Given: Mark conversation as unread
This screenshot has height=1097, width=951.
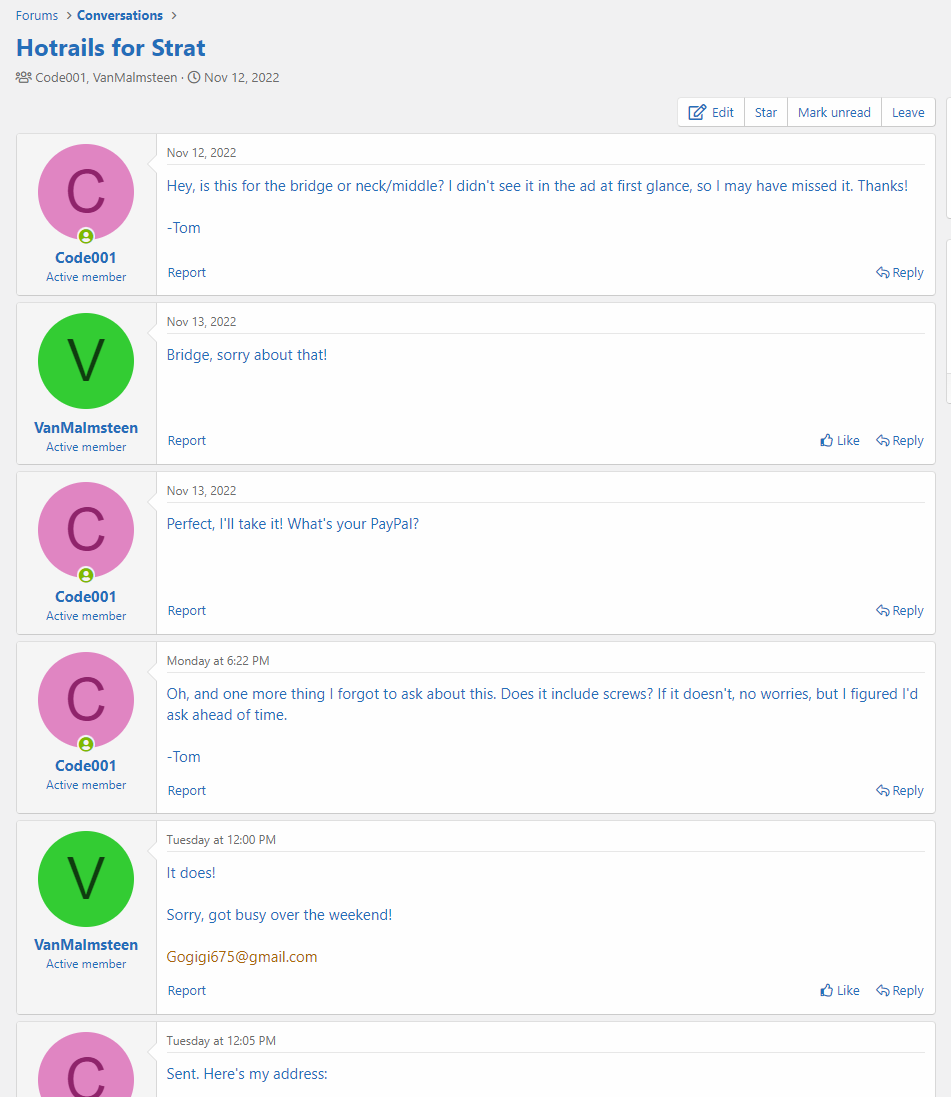Looking at the screenshot, I should tap(834, 112).
